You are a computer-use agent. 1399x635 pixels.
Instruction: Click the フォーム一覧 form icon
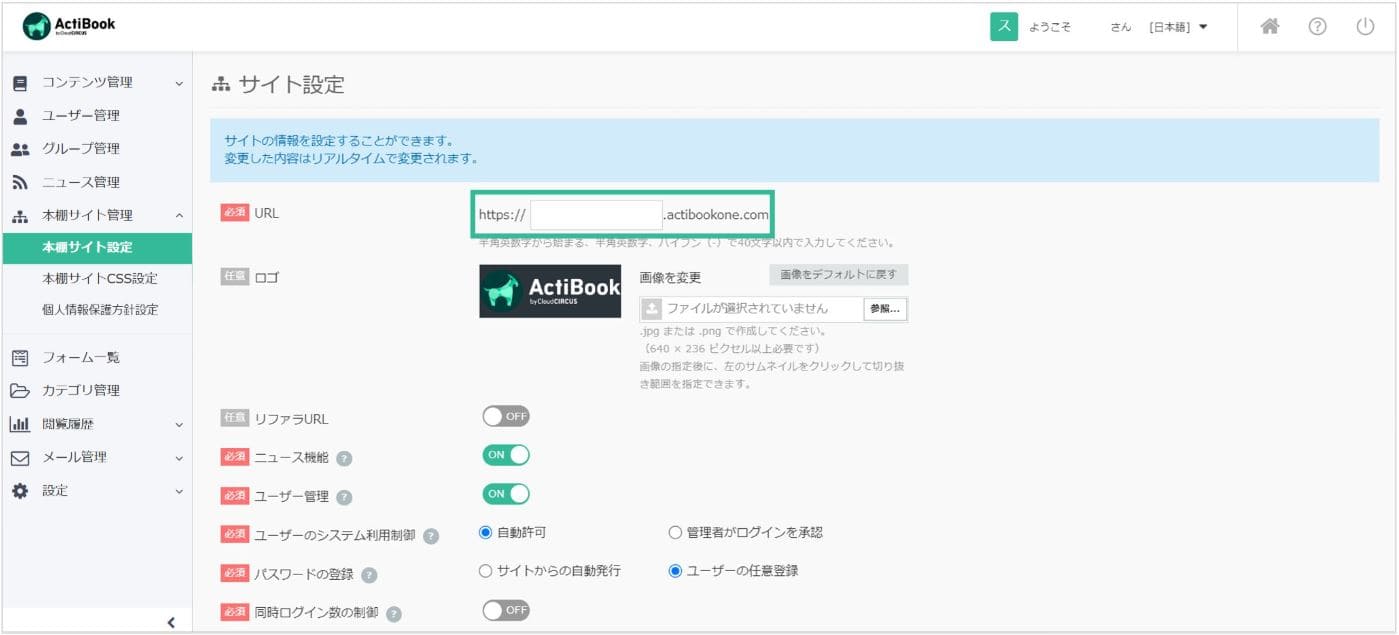20,357
